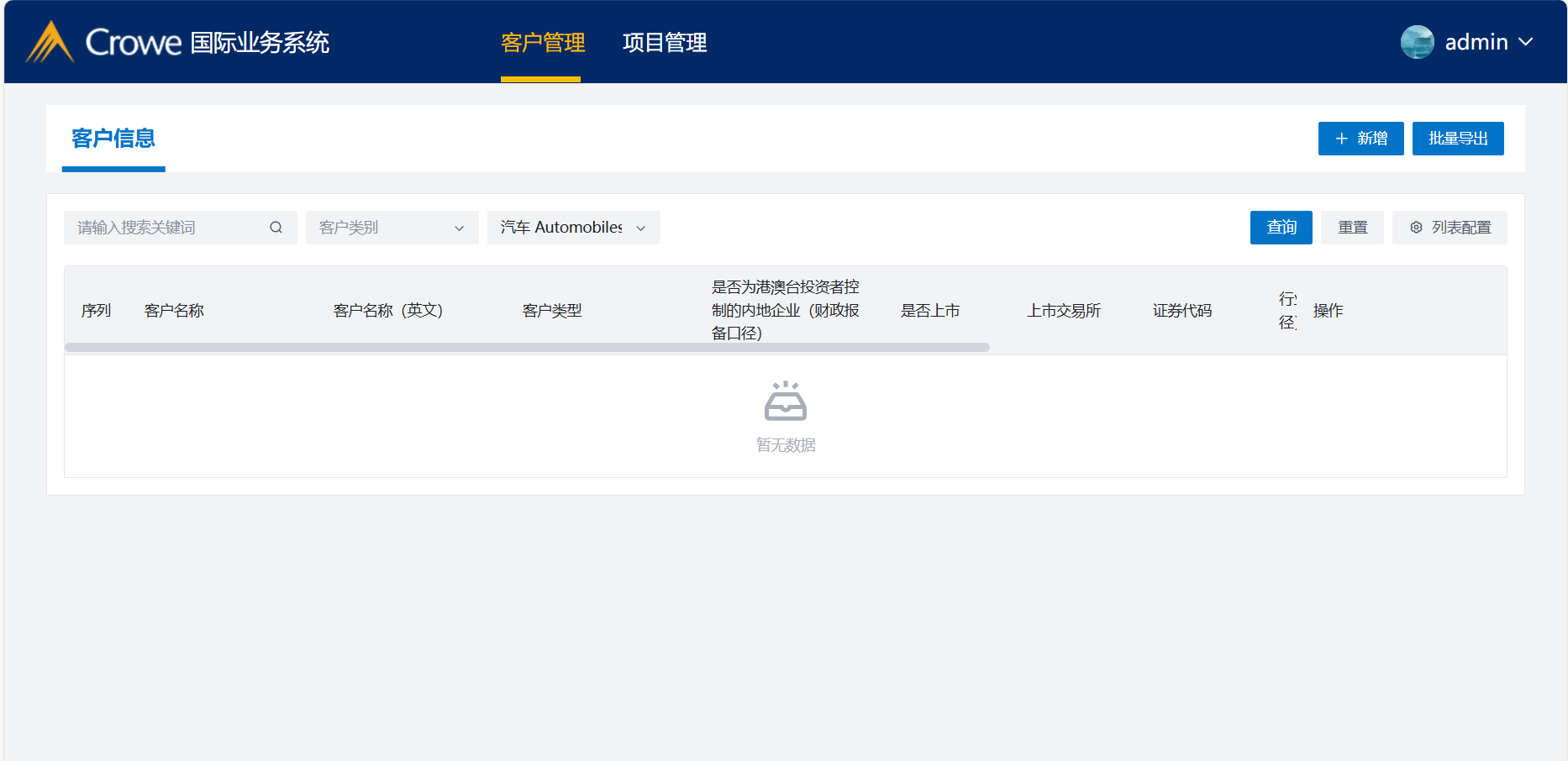Click the 是否上市 column header
This screenshot has width=1568, height=761.
pos(930,311)
